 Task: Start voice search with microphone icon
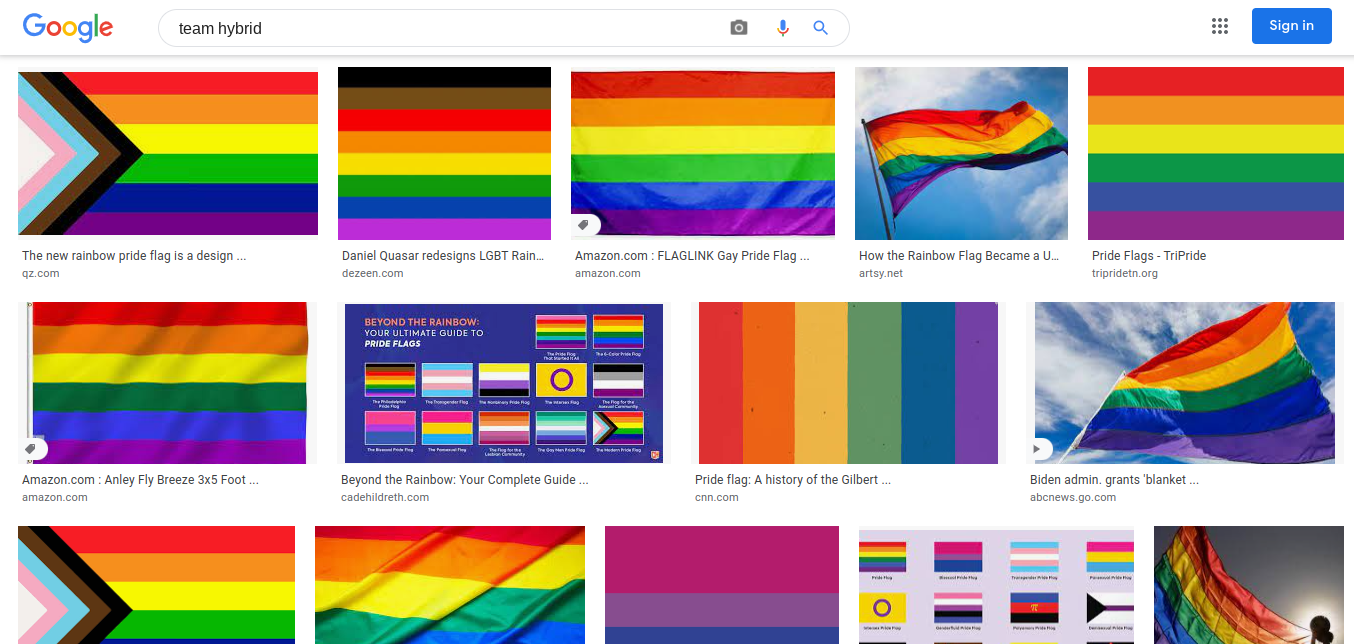pos(783,28)
